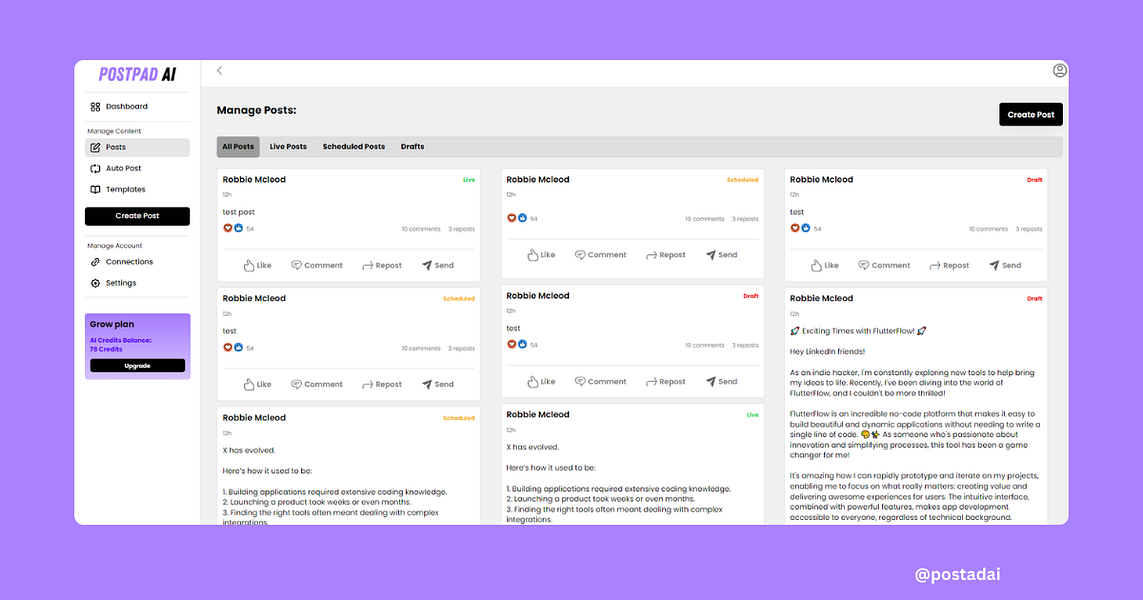Select Posts in the sidebar
This screenshot has width=1143, height=600.
coord(137,147)
